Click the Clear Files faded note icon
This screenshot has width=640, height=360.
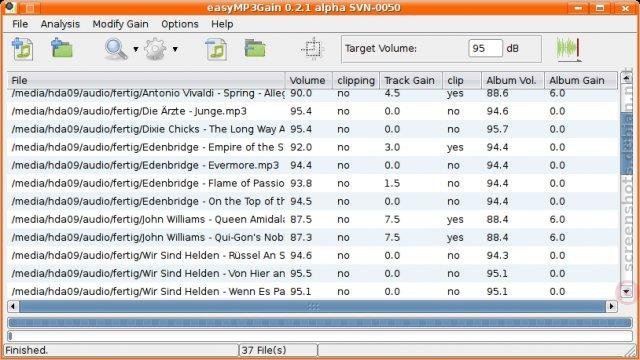[216, 49]
